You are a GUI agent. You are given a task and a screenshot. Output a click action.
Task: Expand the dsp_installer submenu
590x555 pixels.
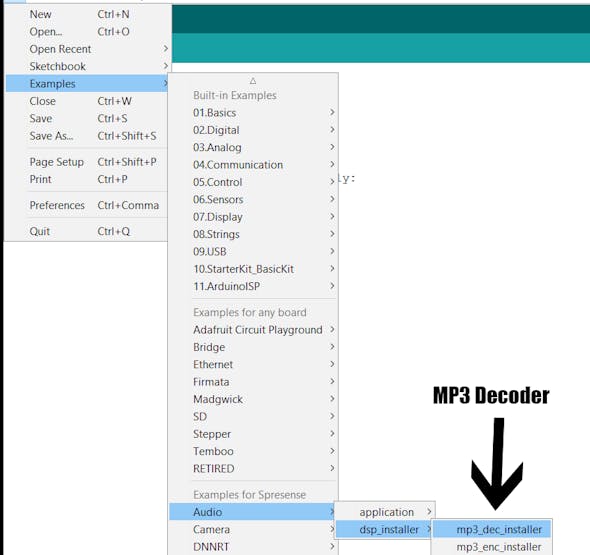(x=384, y=529)
